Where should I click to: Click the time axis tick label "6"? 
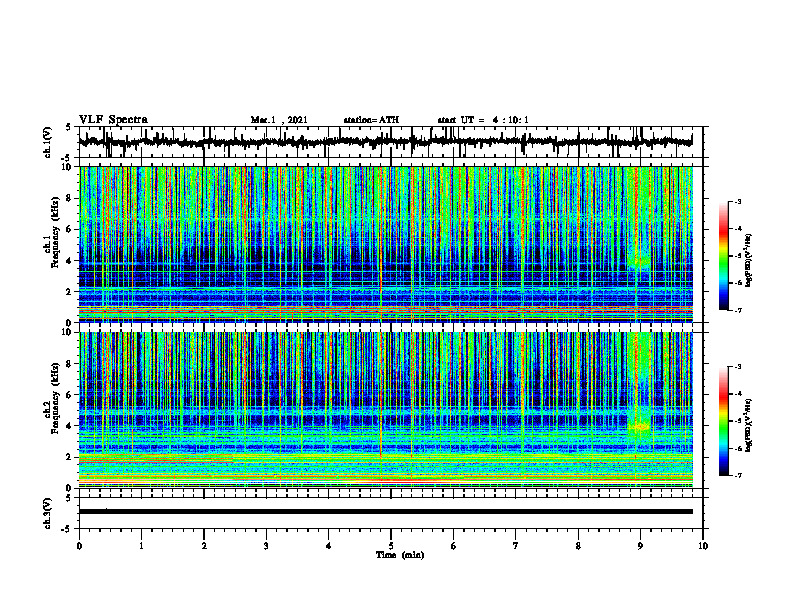454,546
